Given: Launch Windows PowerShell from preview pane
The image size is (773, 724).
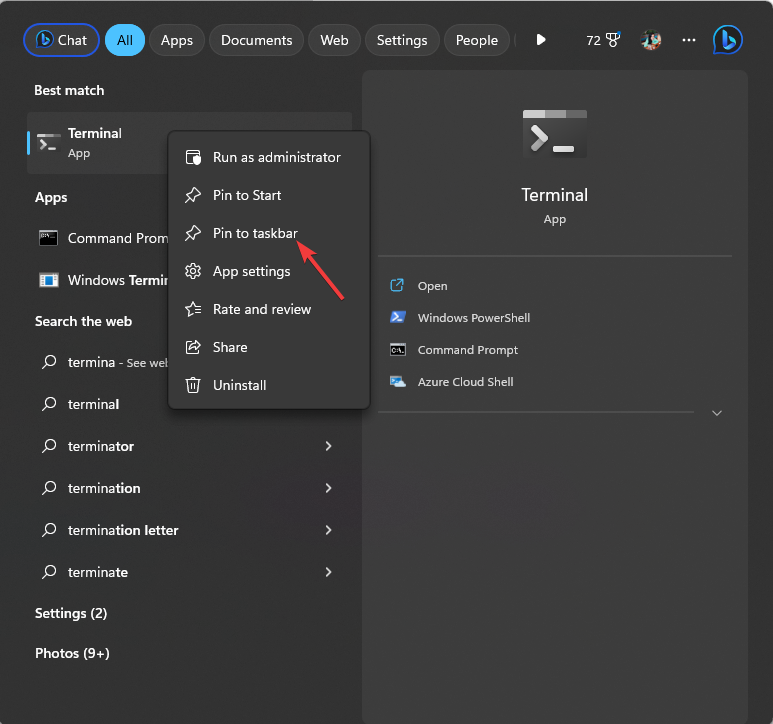Looking at the screenshot, I should coord(473,318).
